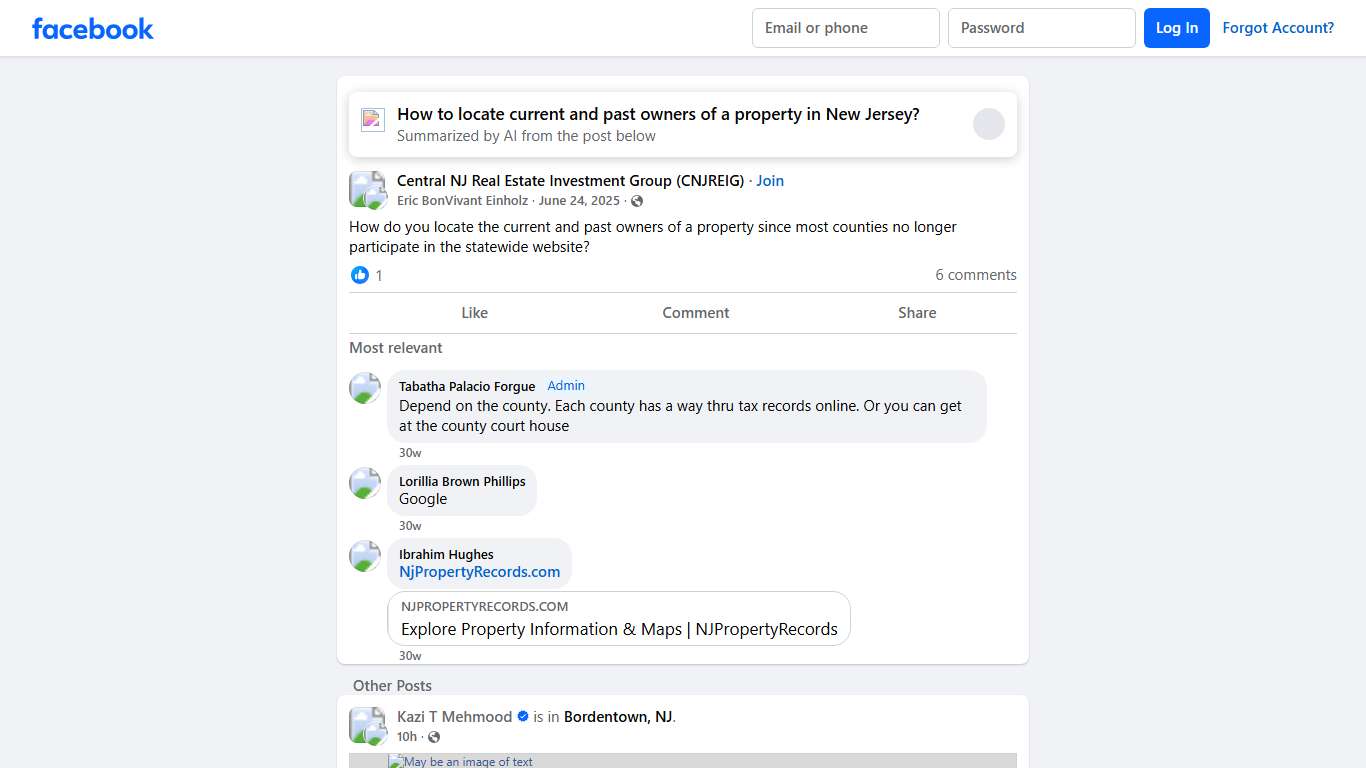1366x768 pixels.
Task: Toggle the Like button on the post
Action: 474,312
